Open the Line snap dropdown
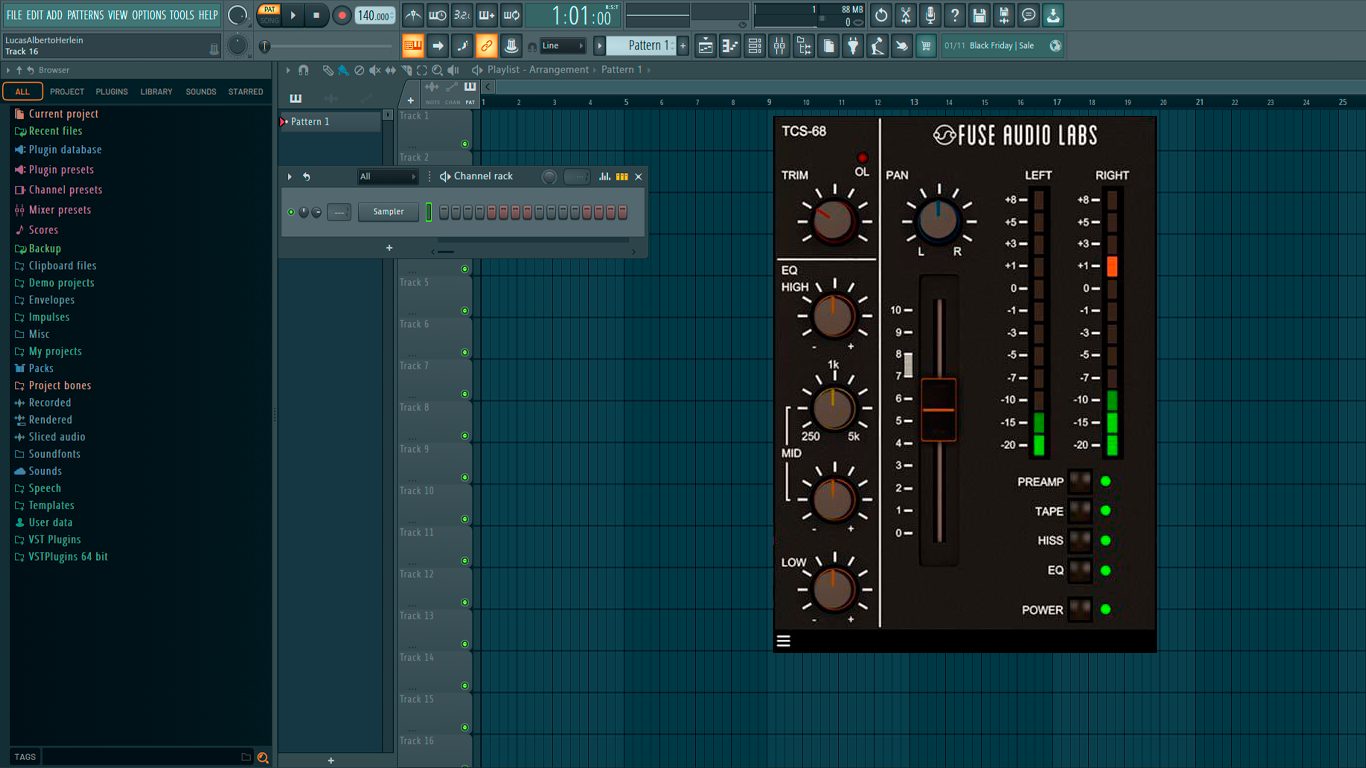1366x768 pixels. 563,45
